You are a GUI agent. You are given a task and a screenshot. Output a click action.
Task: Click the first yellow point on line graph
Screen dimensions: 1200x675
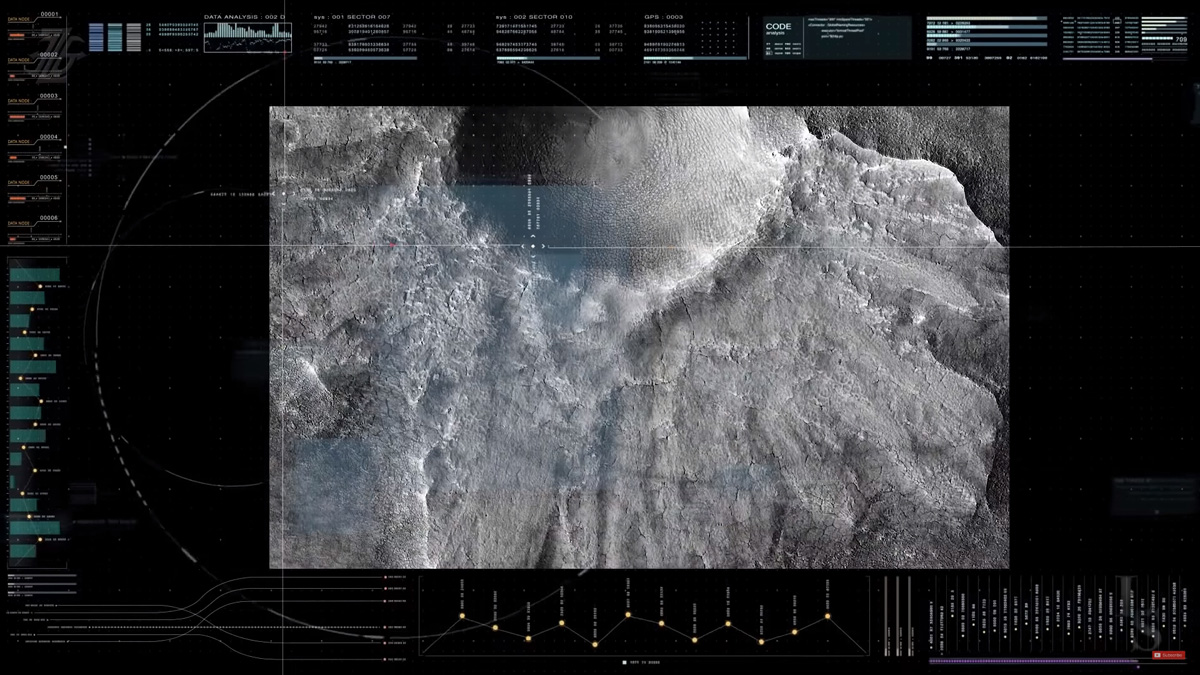click(462, 616)
